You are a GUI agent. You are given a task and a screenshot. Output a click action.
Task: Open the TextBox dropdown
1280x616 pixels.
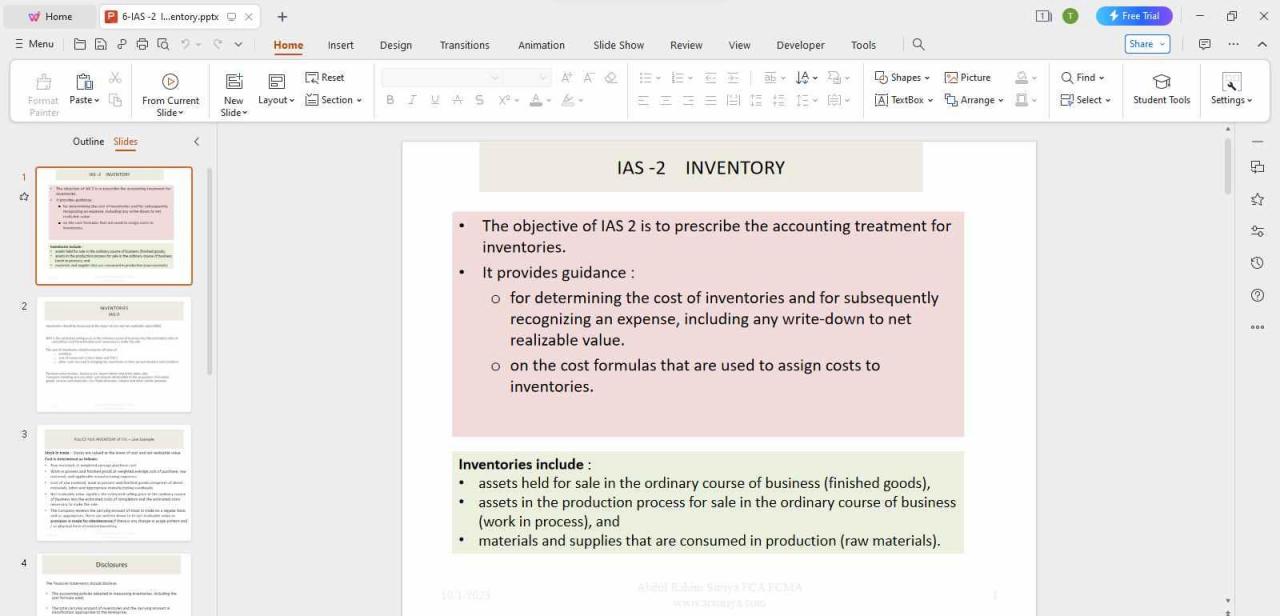pyautogui.click(x=904, y=100)
